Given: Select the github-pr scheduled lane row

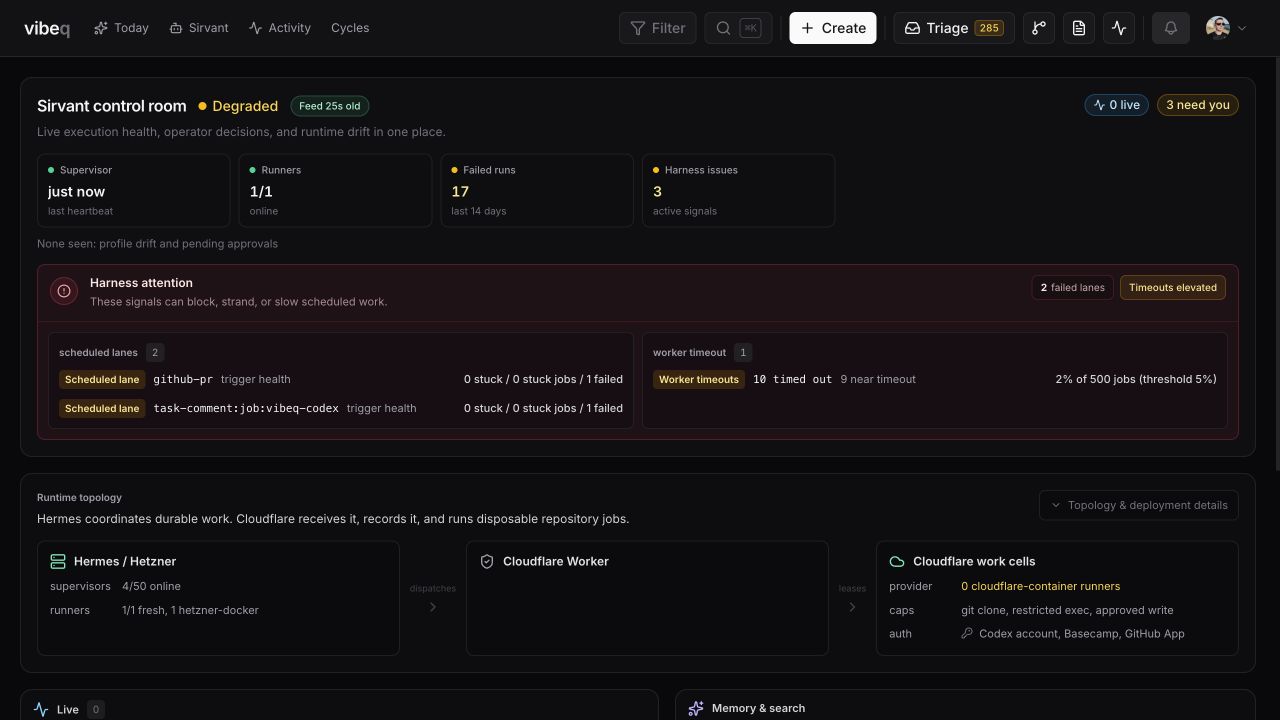Looking at the screenshot, I should 341,380.
